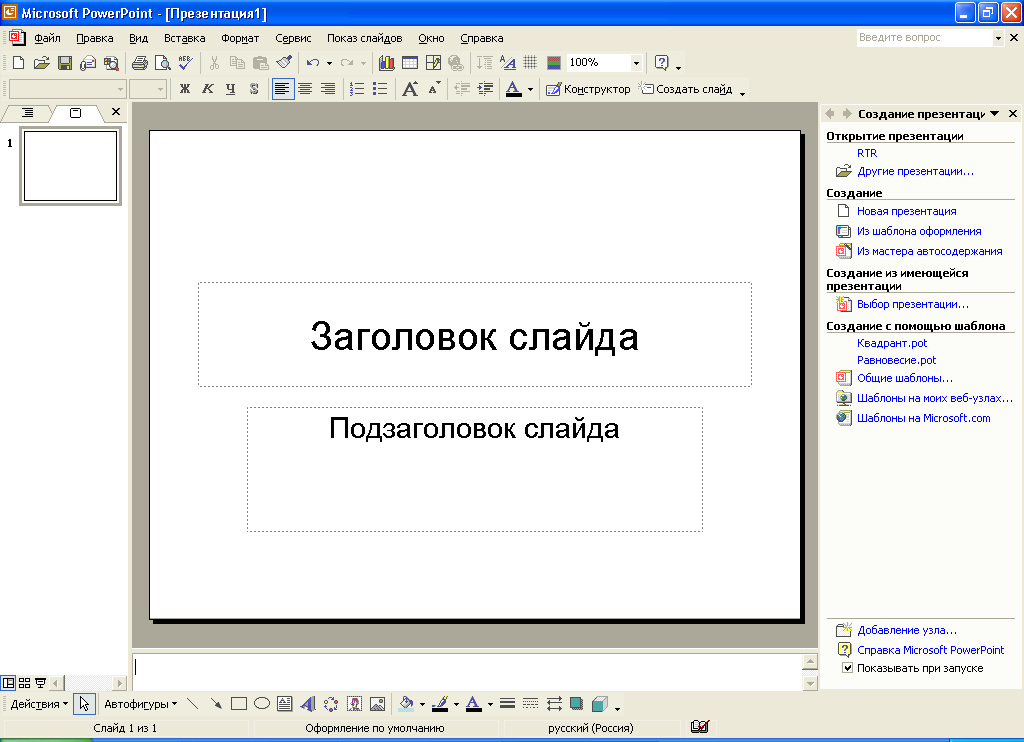Toggle Italic (К) formatting
The height and width of the screenshot is (742, 1024).
tap(208, 89)
